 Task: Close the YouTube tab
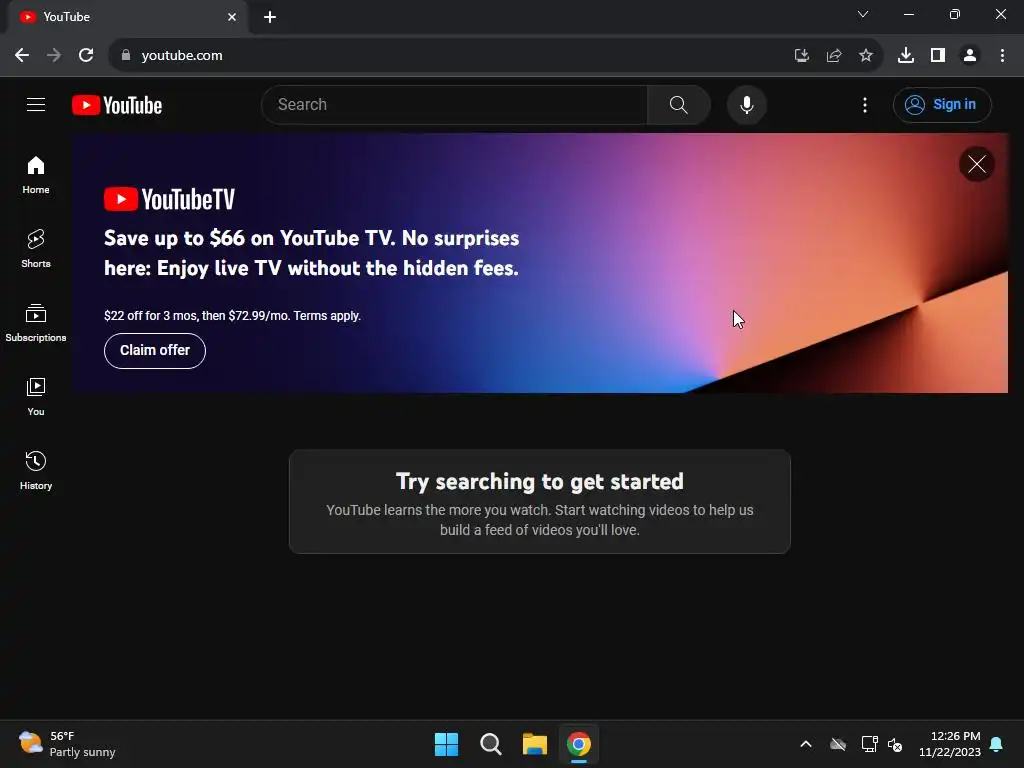pos(232,17)
